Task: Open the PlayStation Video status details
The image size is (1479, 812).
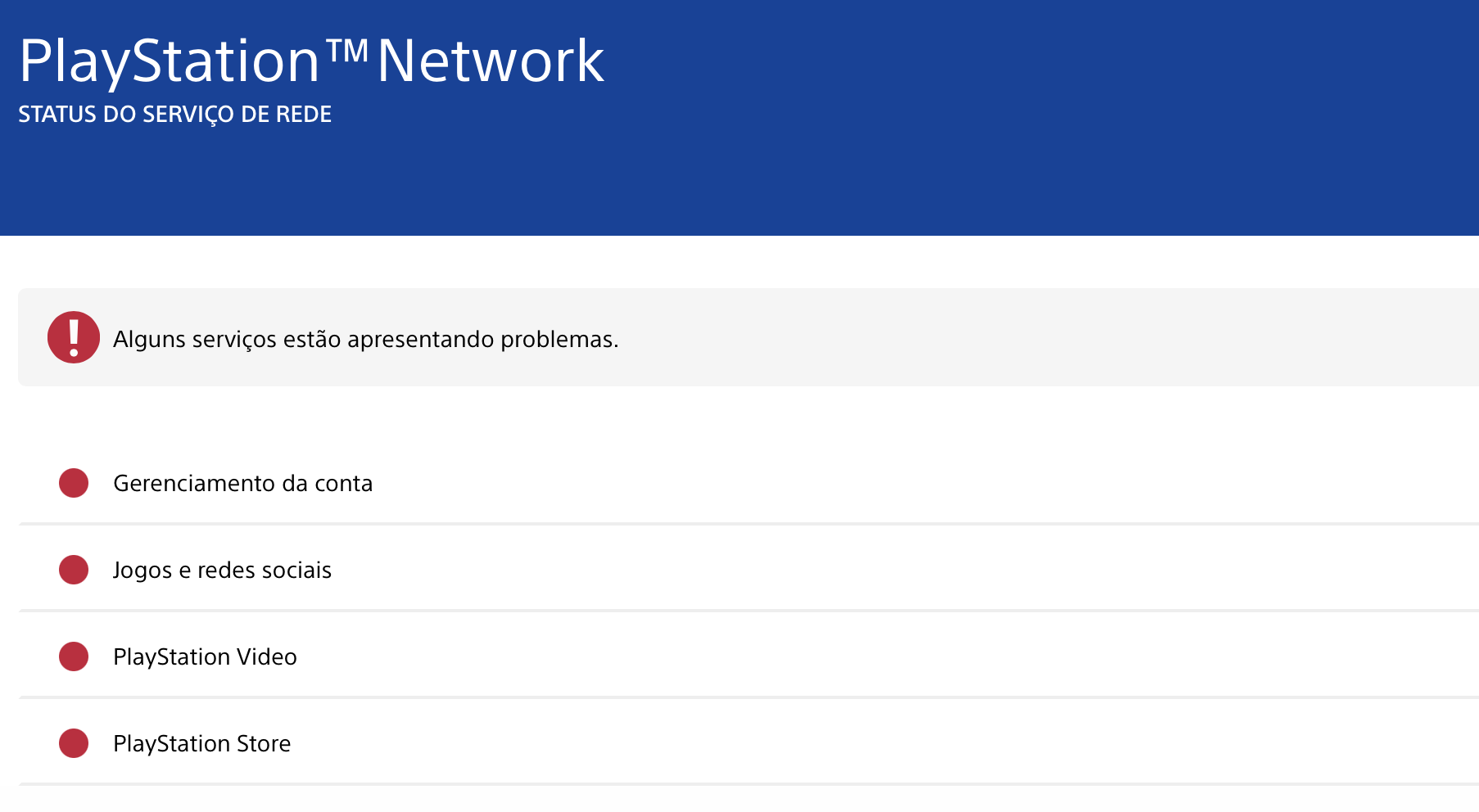Action: coord(205,657)
